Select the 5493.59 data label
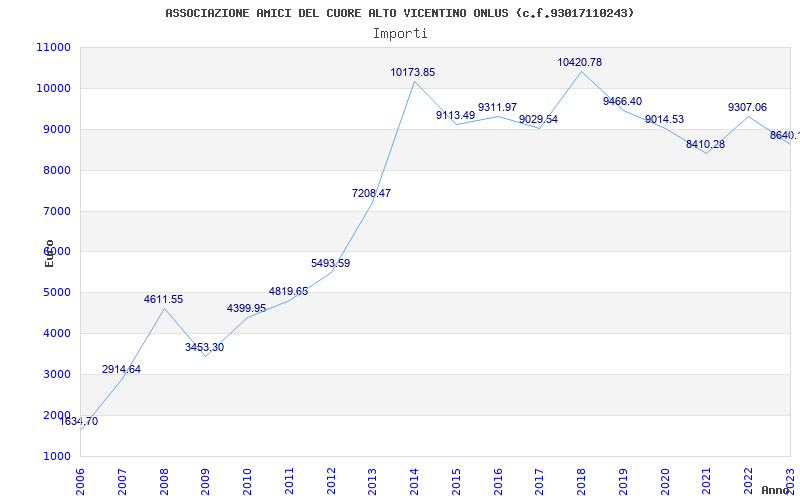 point(331,264)
